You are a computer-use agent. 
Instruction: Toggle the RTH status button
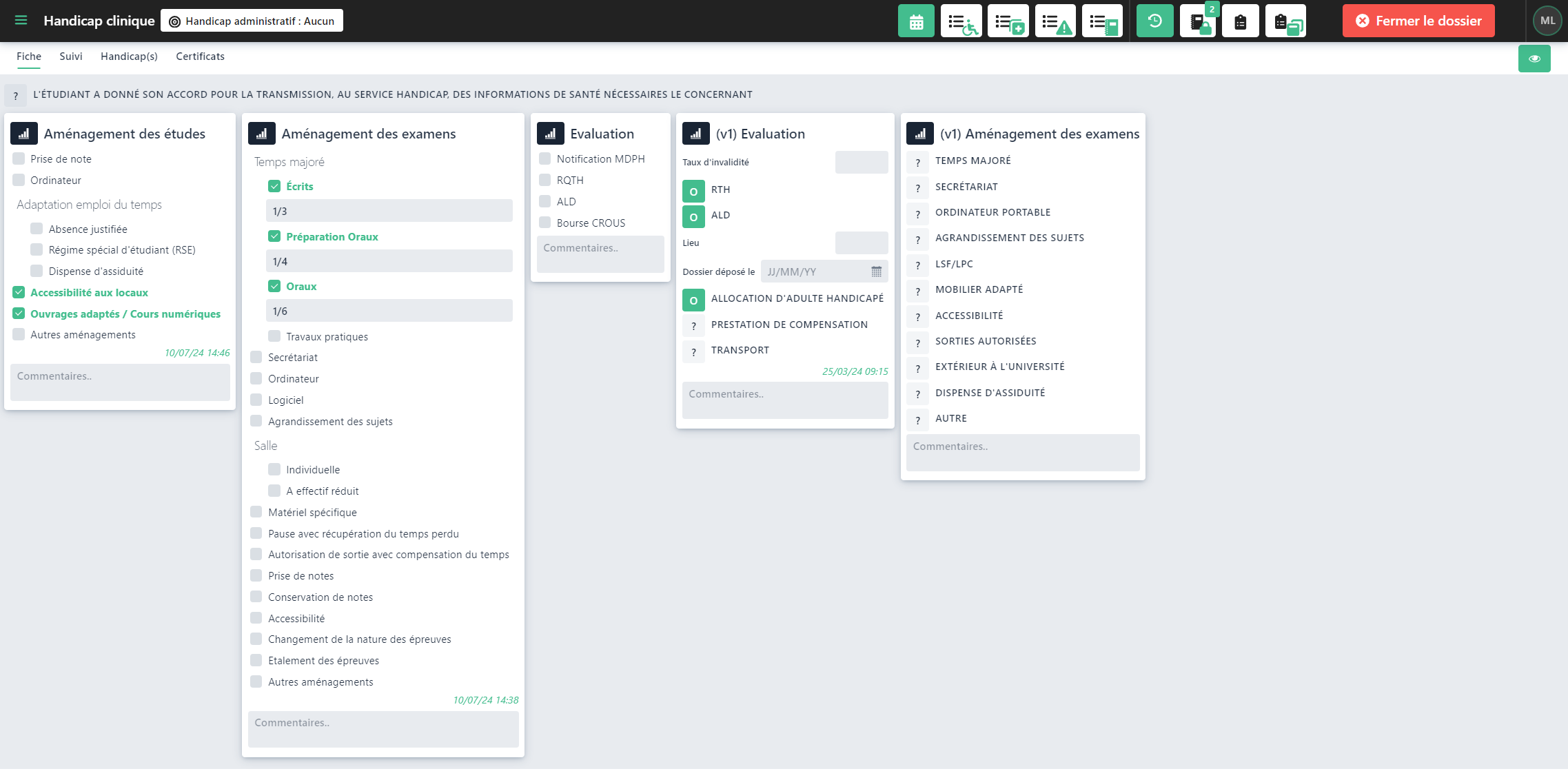(x=693, y=191)
